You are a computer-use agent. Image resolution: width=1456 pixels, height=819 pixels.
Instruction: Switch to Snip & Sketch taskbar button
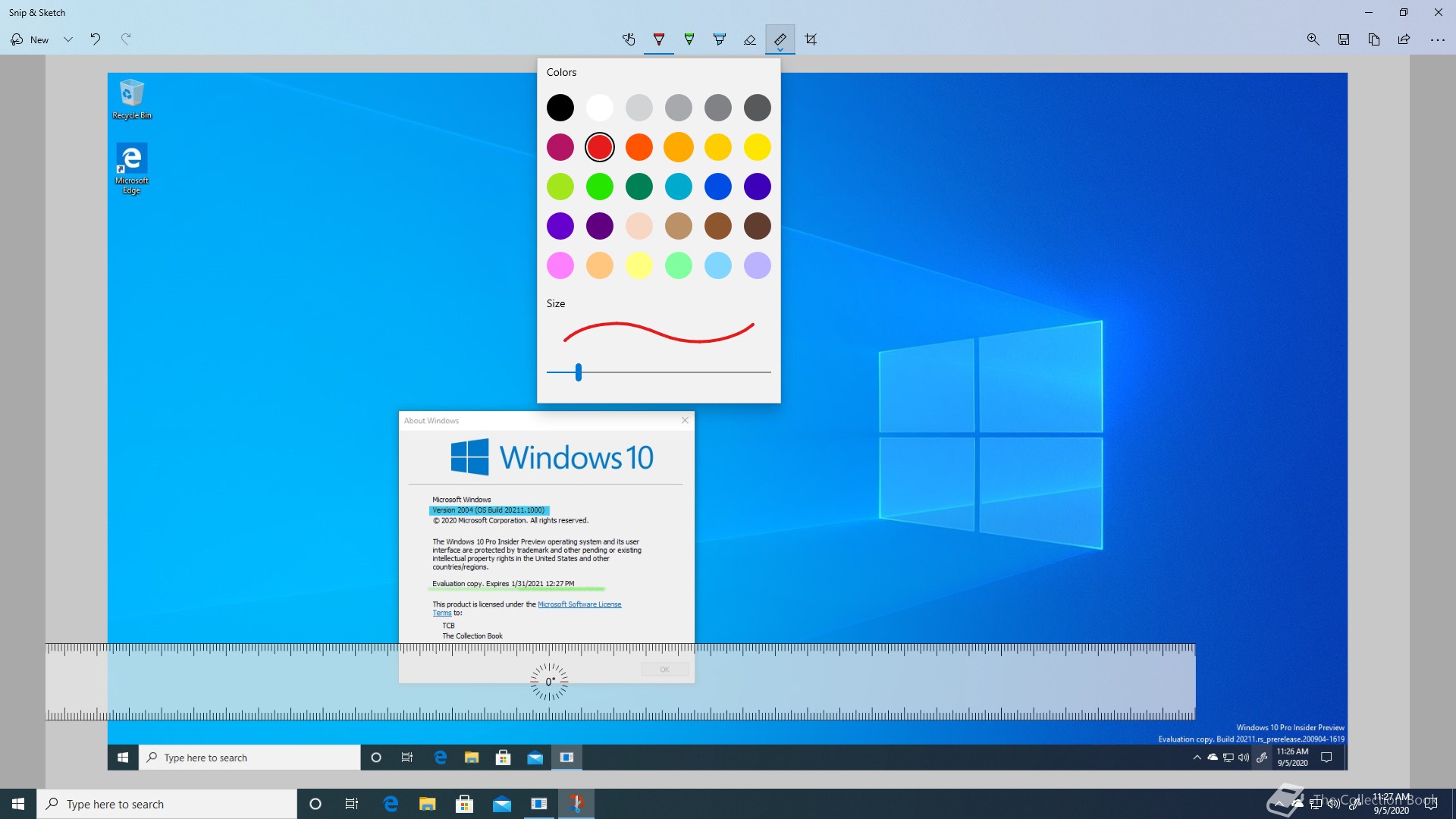tap(576, 804)
